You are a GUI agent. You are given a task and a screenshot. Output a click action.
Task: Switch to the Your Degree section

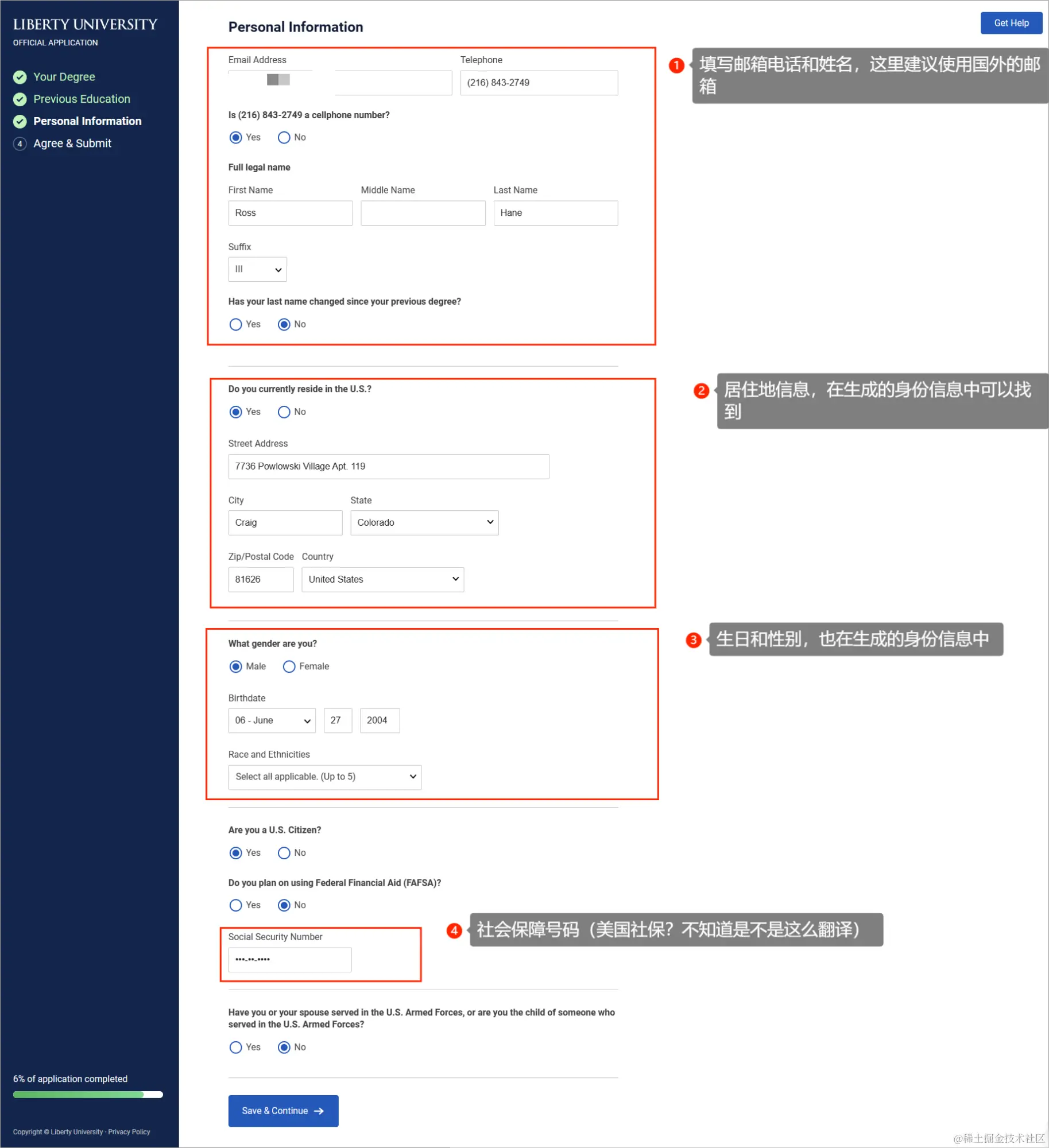point(64,76)
